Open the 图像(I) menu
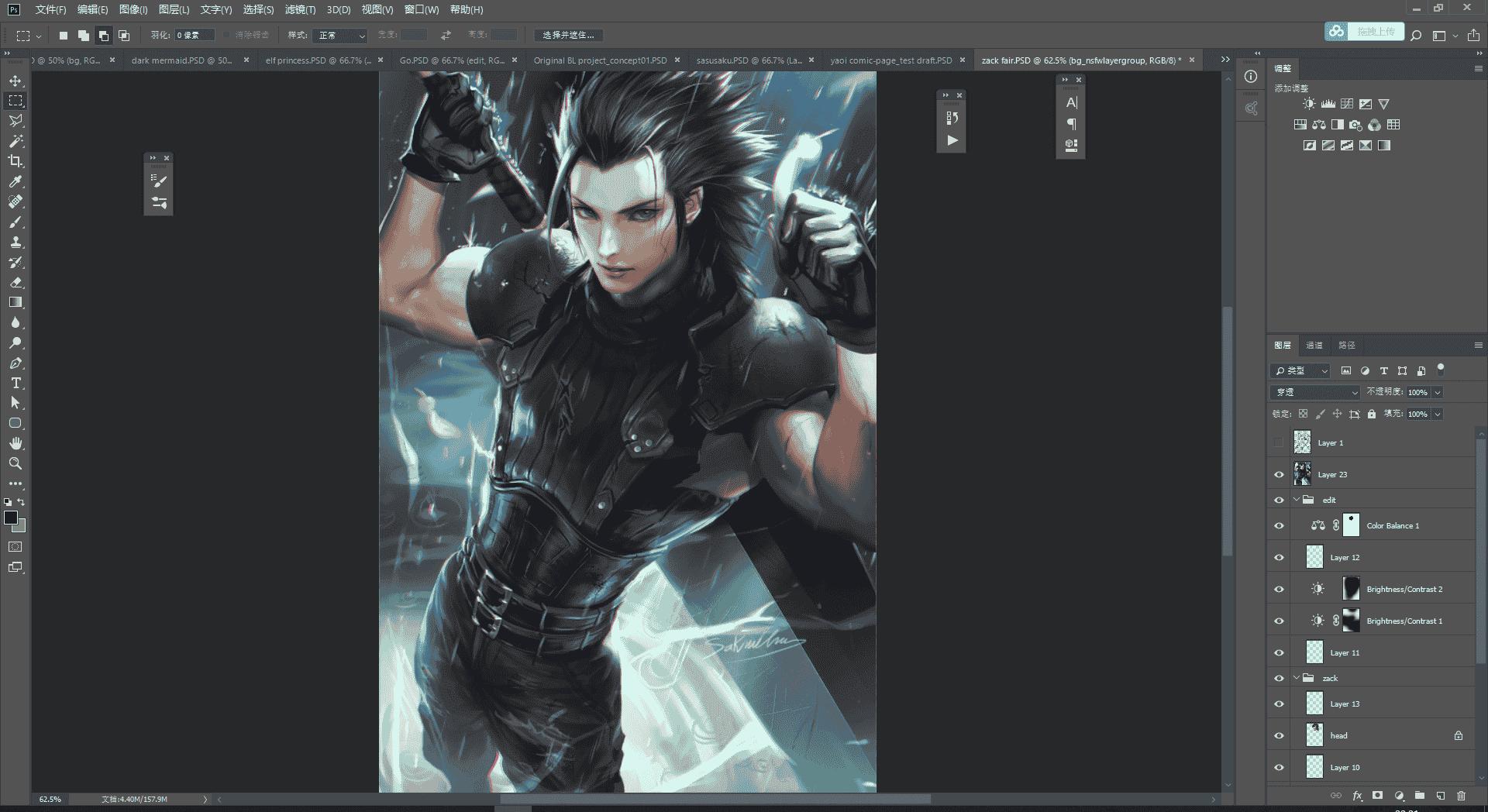The image size is (1488, 812). pyautogui.click(x=133, y=9)
